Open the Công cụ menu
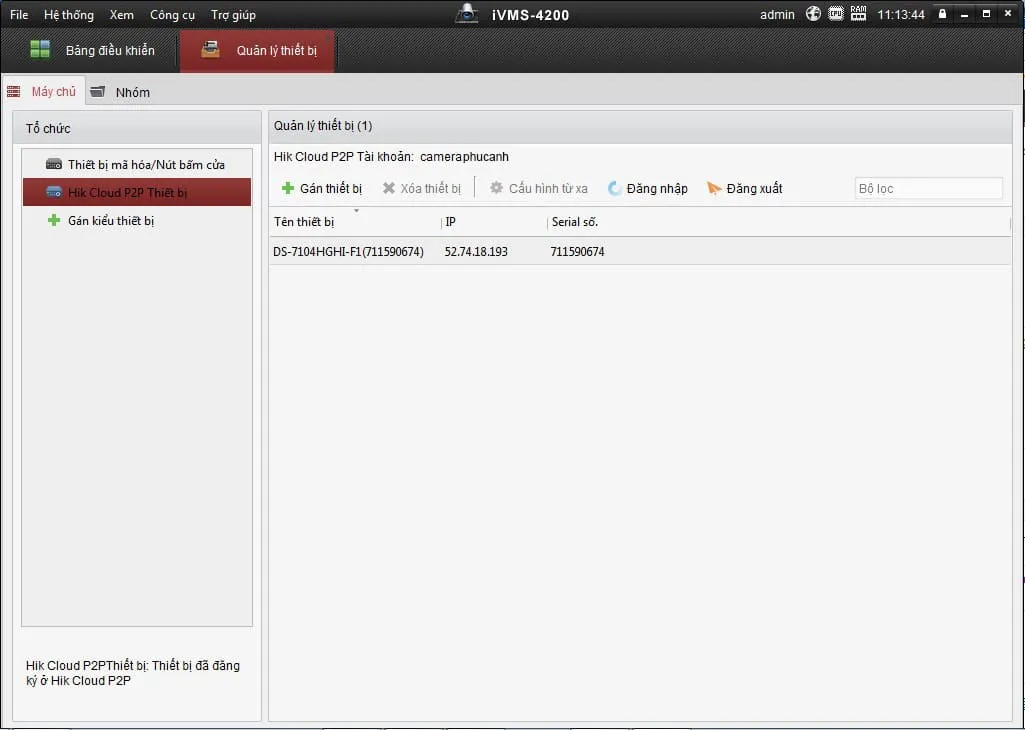The image size is (1025, 730). [x=172, y=15]
